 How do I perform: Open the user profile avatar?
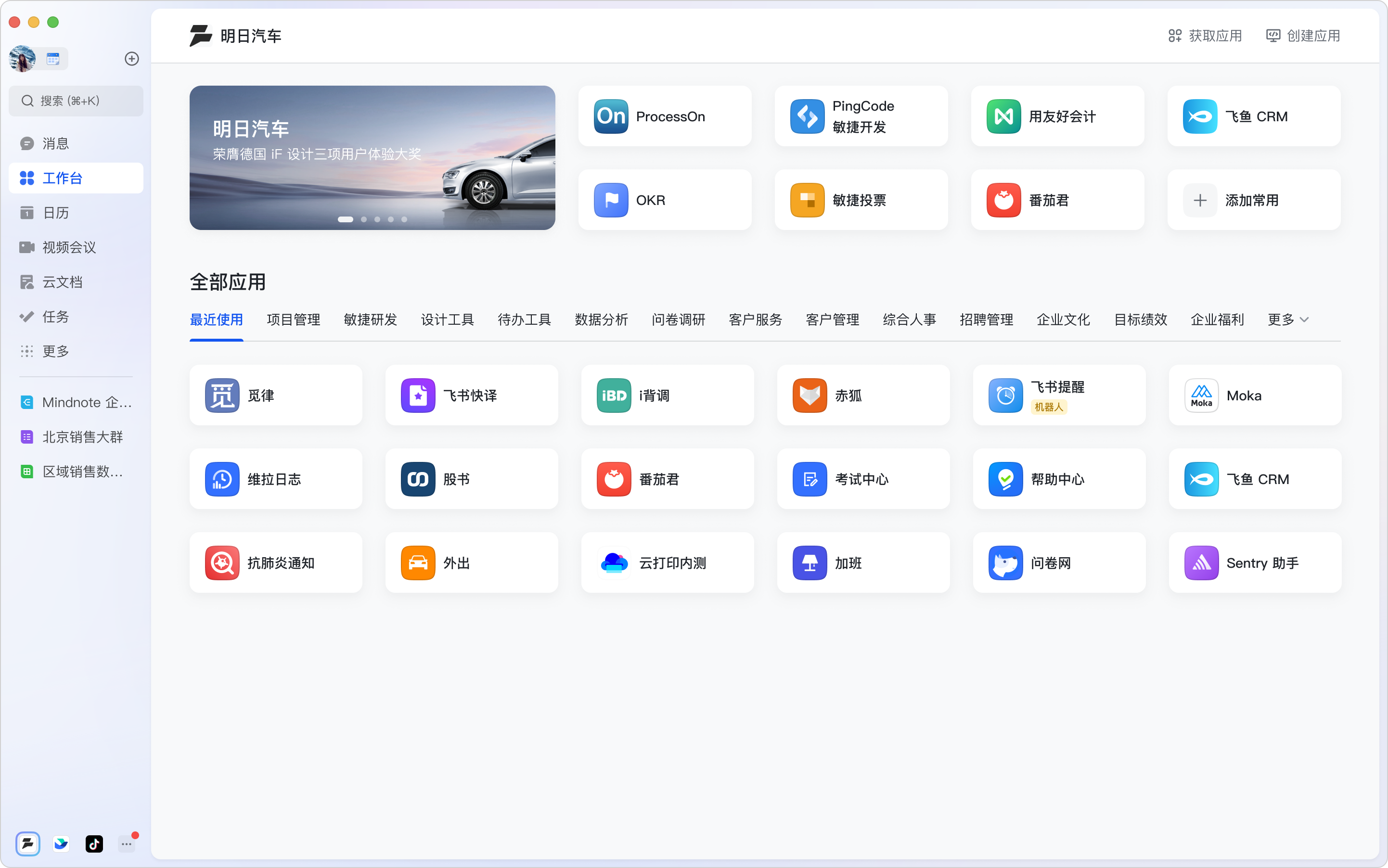coord(23,59)
